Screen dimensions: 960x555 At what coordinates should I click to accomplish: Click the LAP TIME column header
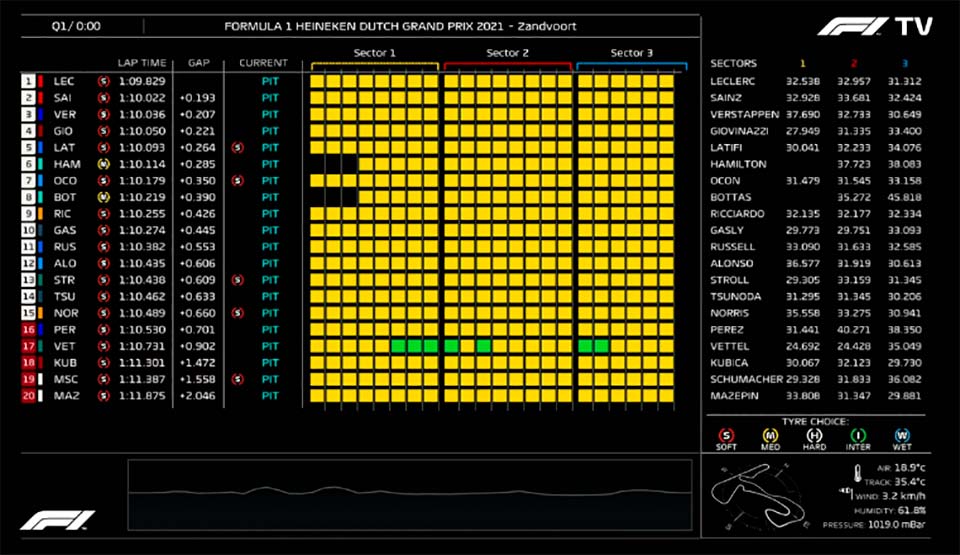tap(141, 62)
